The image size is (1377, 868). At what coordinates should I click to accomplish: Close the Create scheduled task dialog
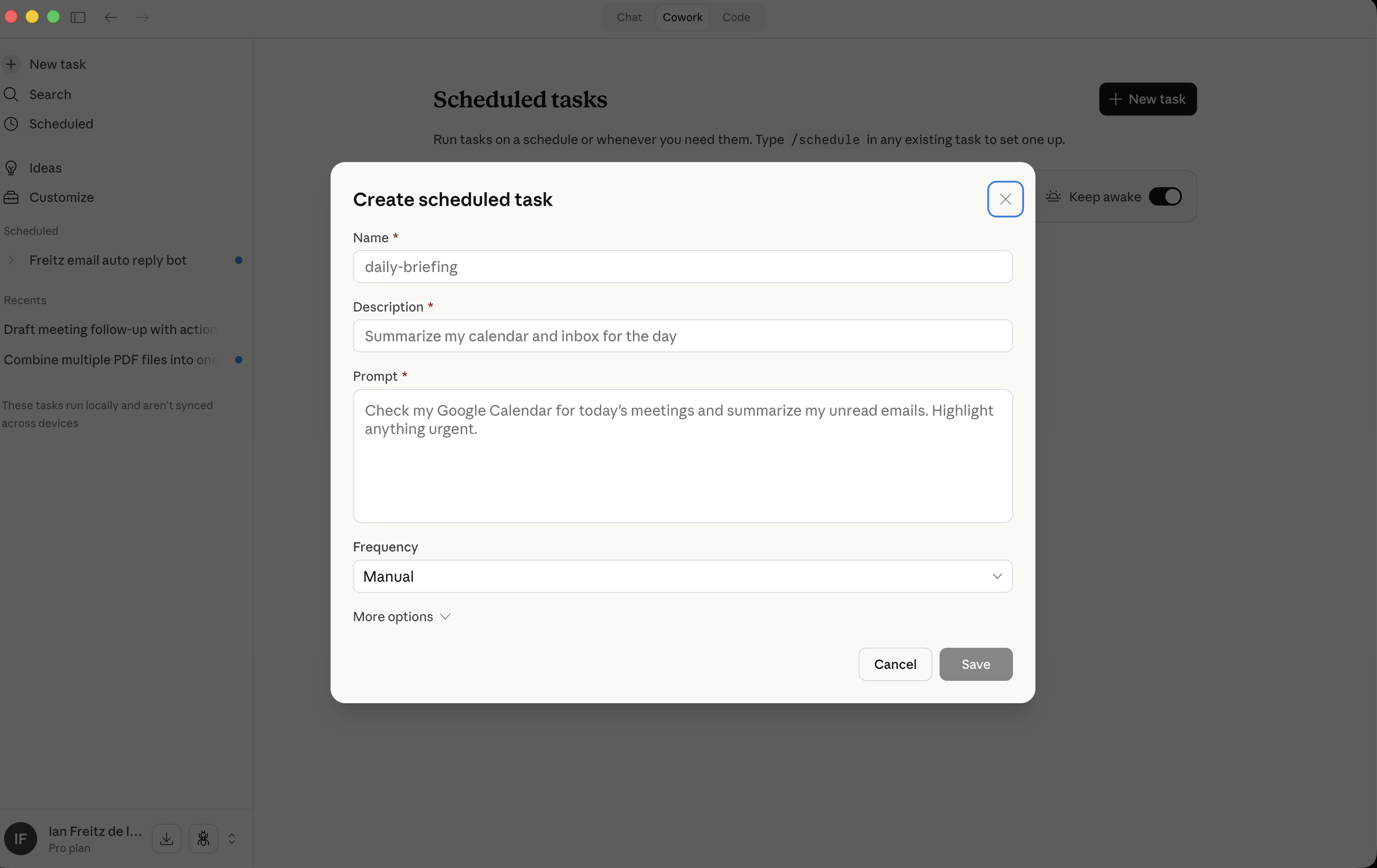click(x=1005, y=199)
